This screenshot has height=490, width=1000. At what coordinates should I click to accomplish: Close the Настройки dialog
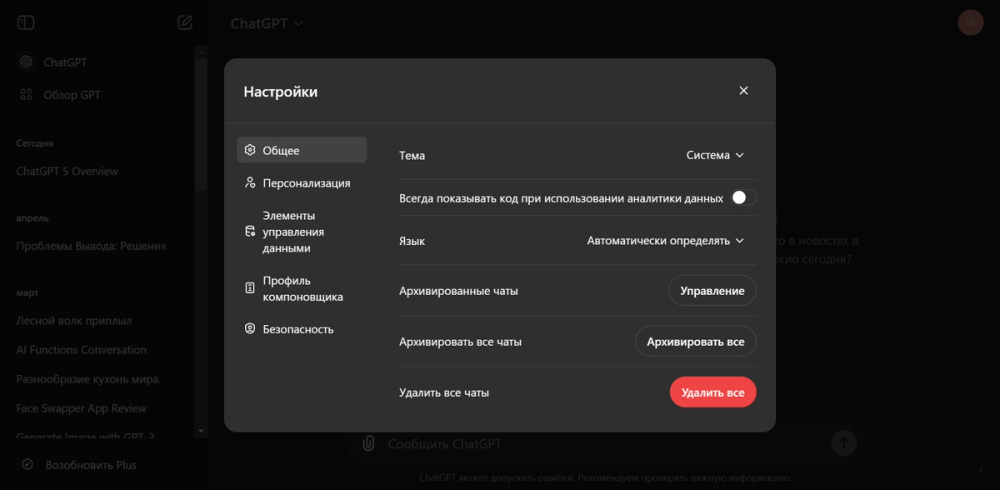[x=743, y=91]
